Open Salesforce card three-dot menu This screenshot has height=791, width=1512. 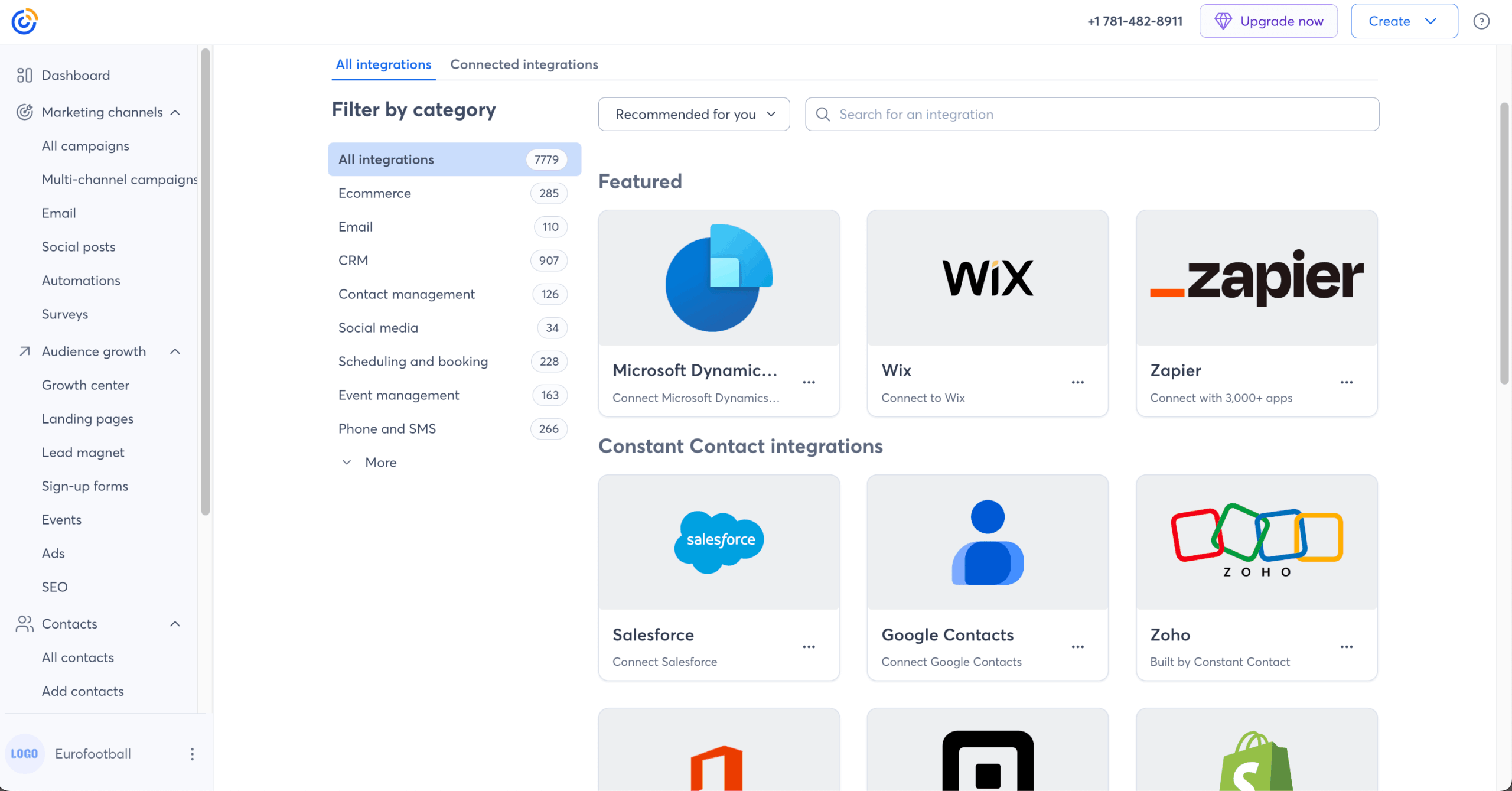(809, 647)
